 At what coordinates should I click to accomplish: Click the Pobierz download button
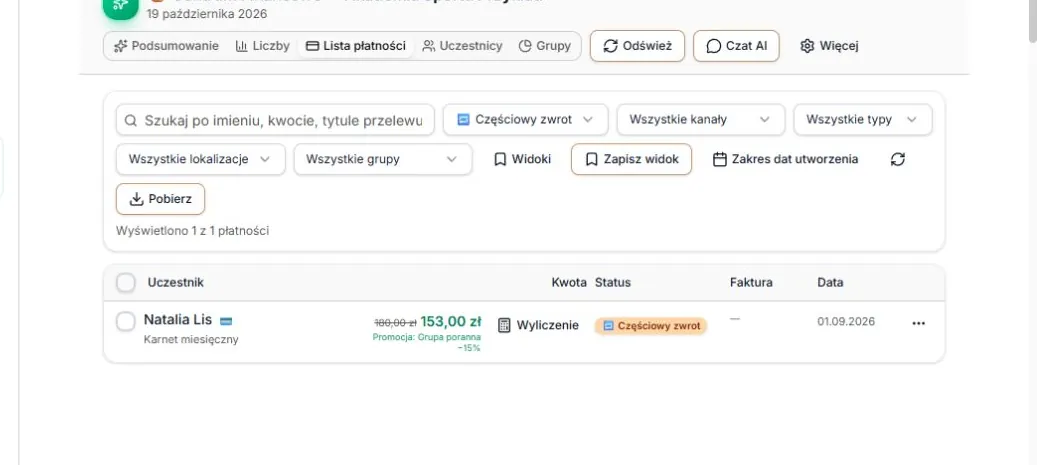161,199
